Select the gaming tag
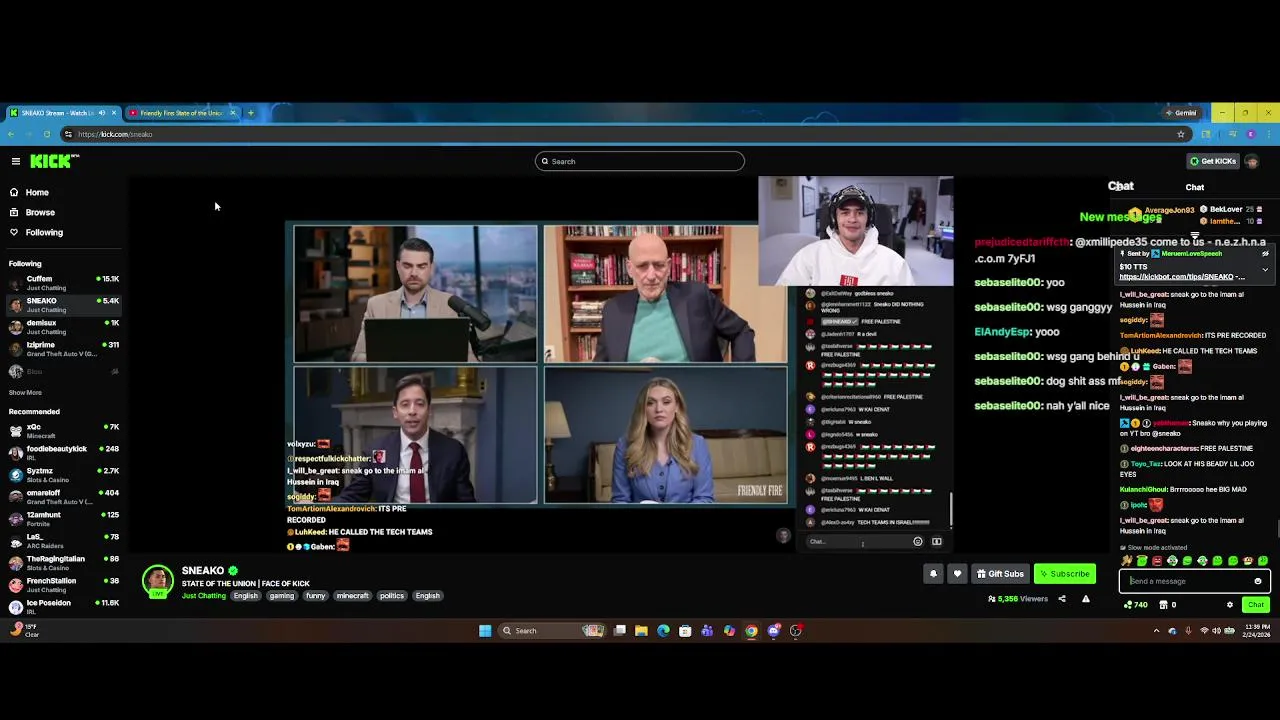The height and width of the screenshot is (720, 1280). point(282,596)
